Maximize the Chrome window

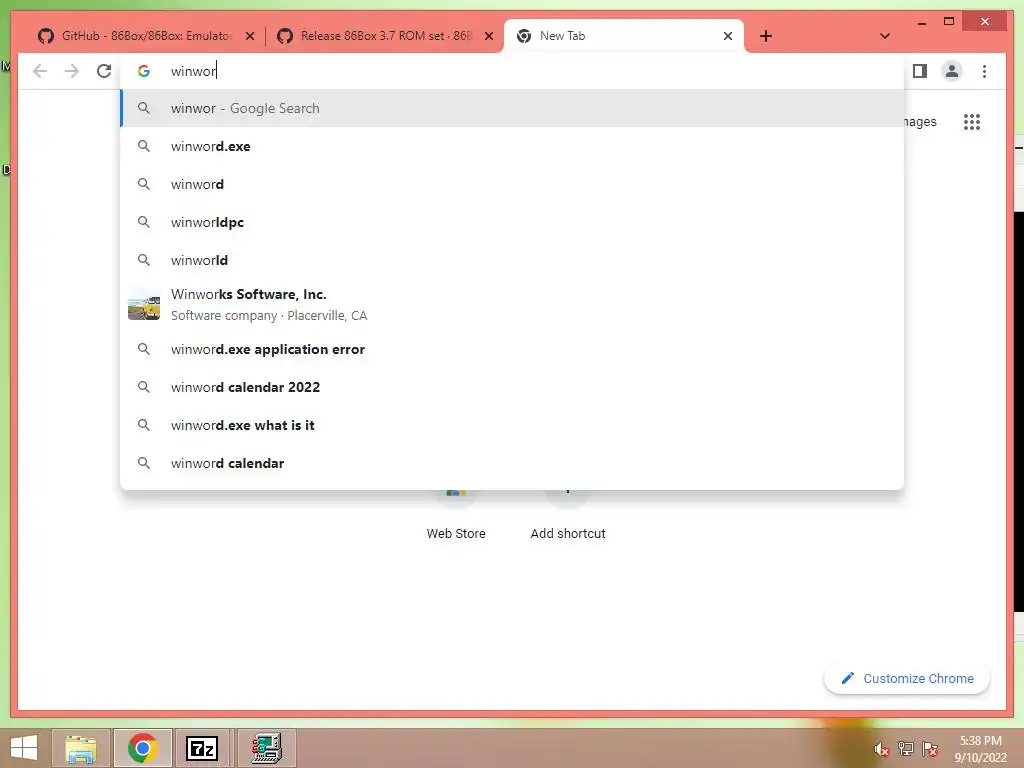[x=949, y=22]
